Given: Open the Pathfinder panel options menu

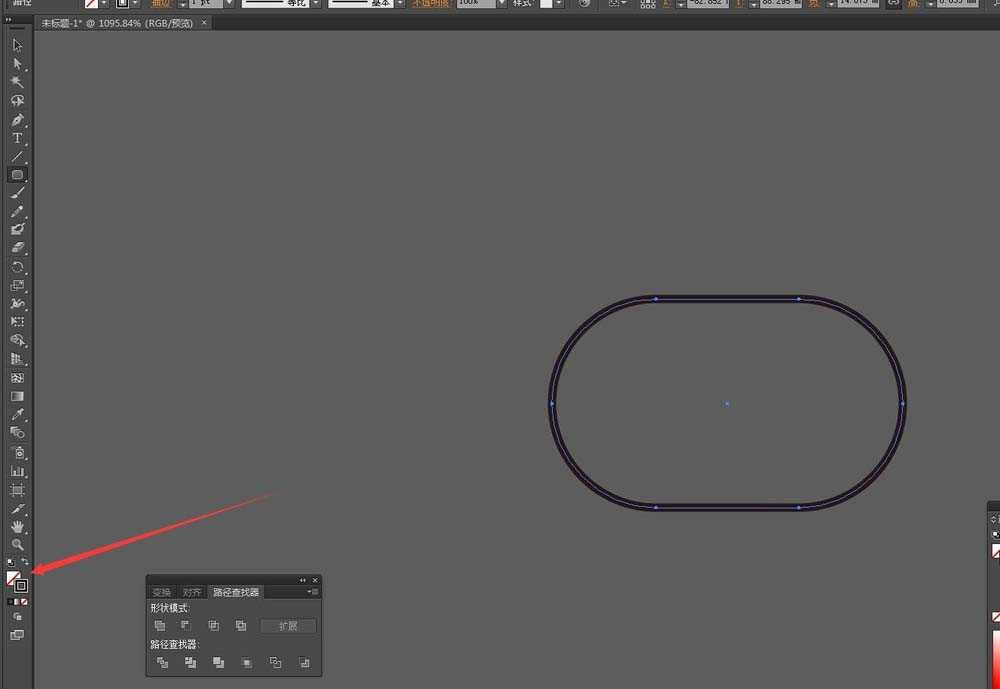Looking at the screenshot, I should click(313, 592).
